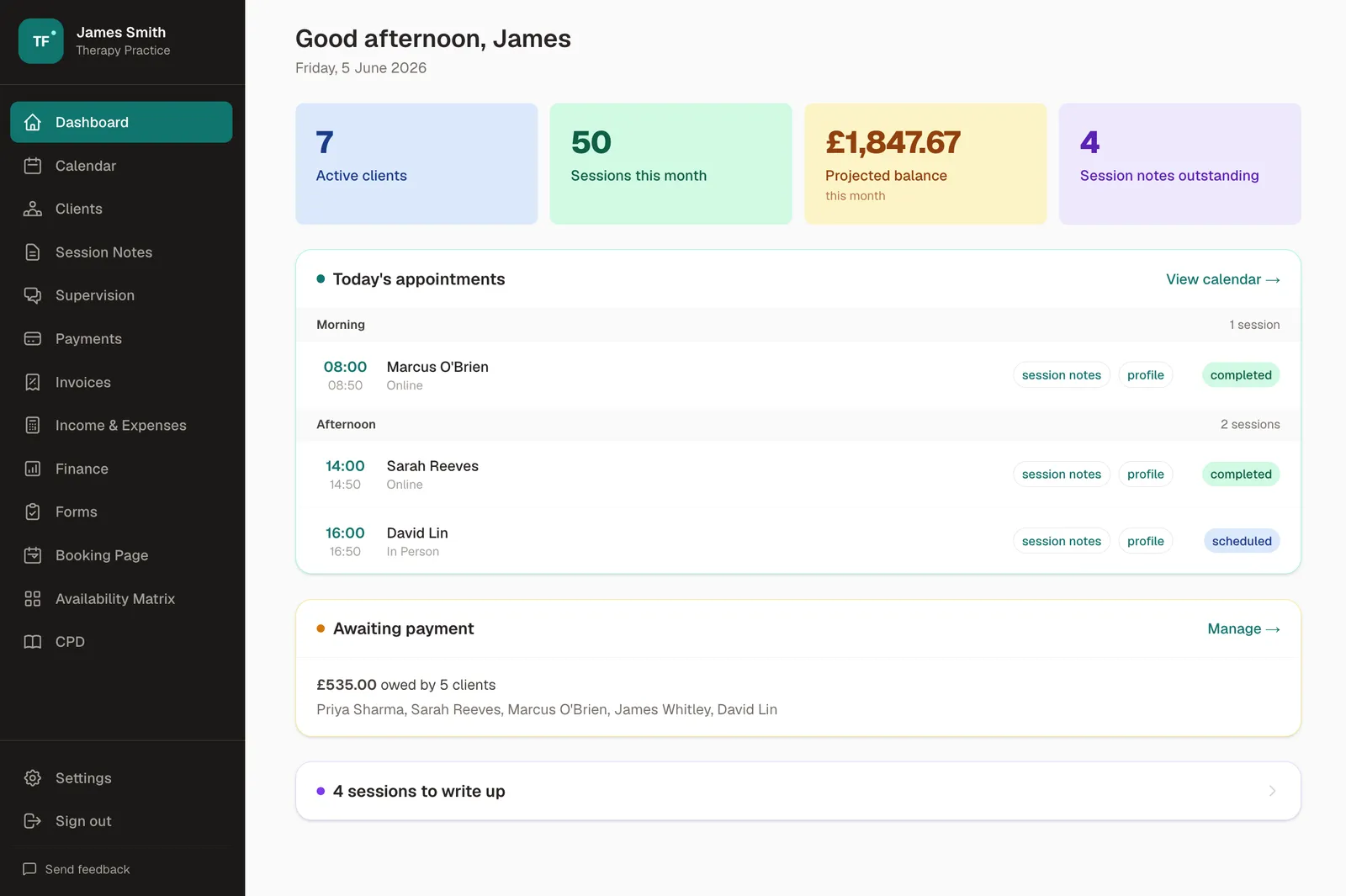Image resolution: width=1346 pixels, height=896 pixels.
Task: Click the Session Notes document icon
Action: point(33,252)
